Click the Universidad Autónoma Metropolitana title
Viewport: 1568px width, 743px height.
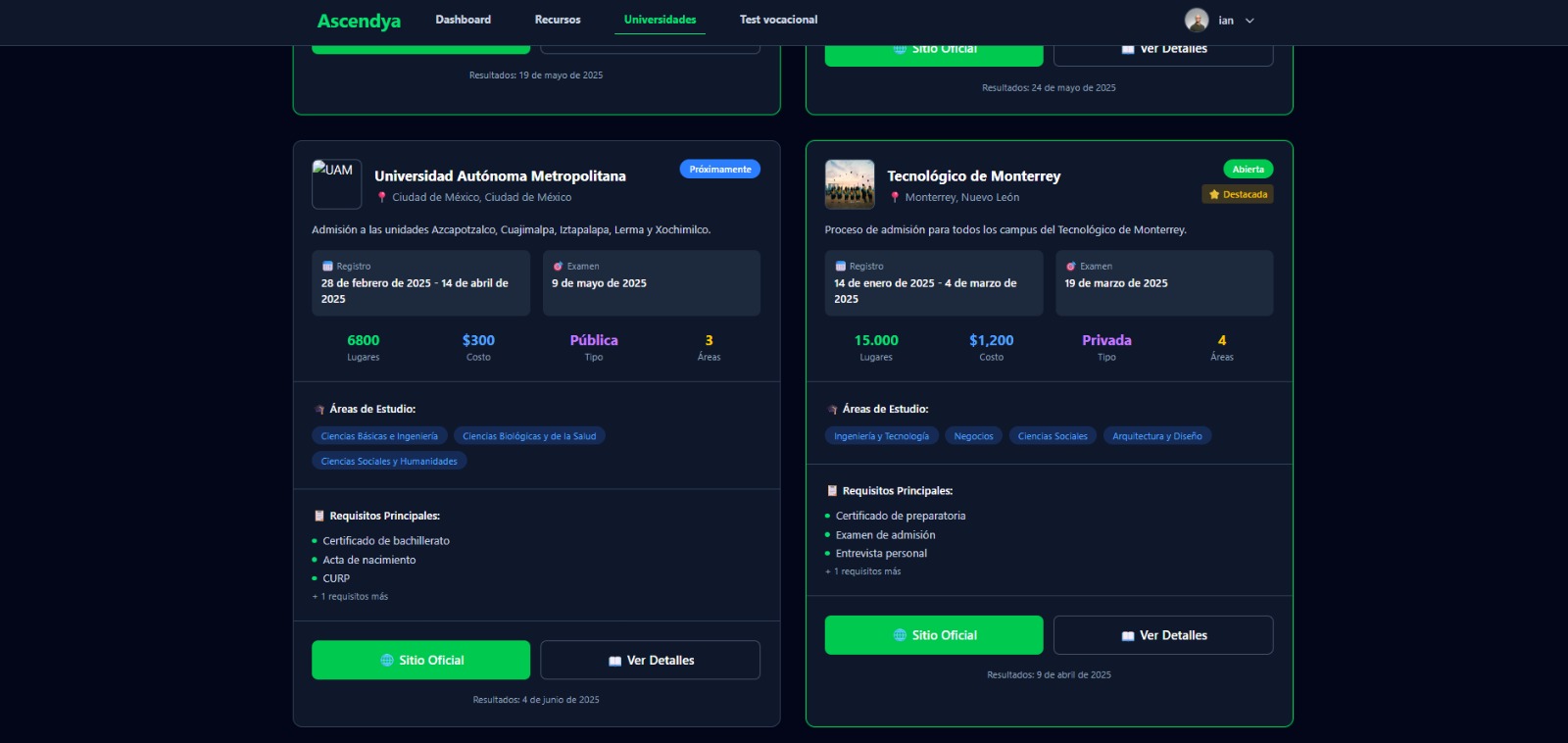click(500, 176)
